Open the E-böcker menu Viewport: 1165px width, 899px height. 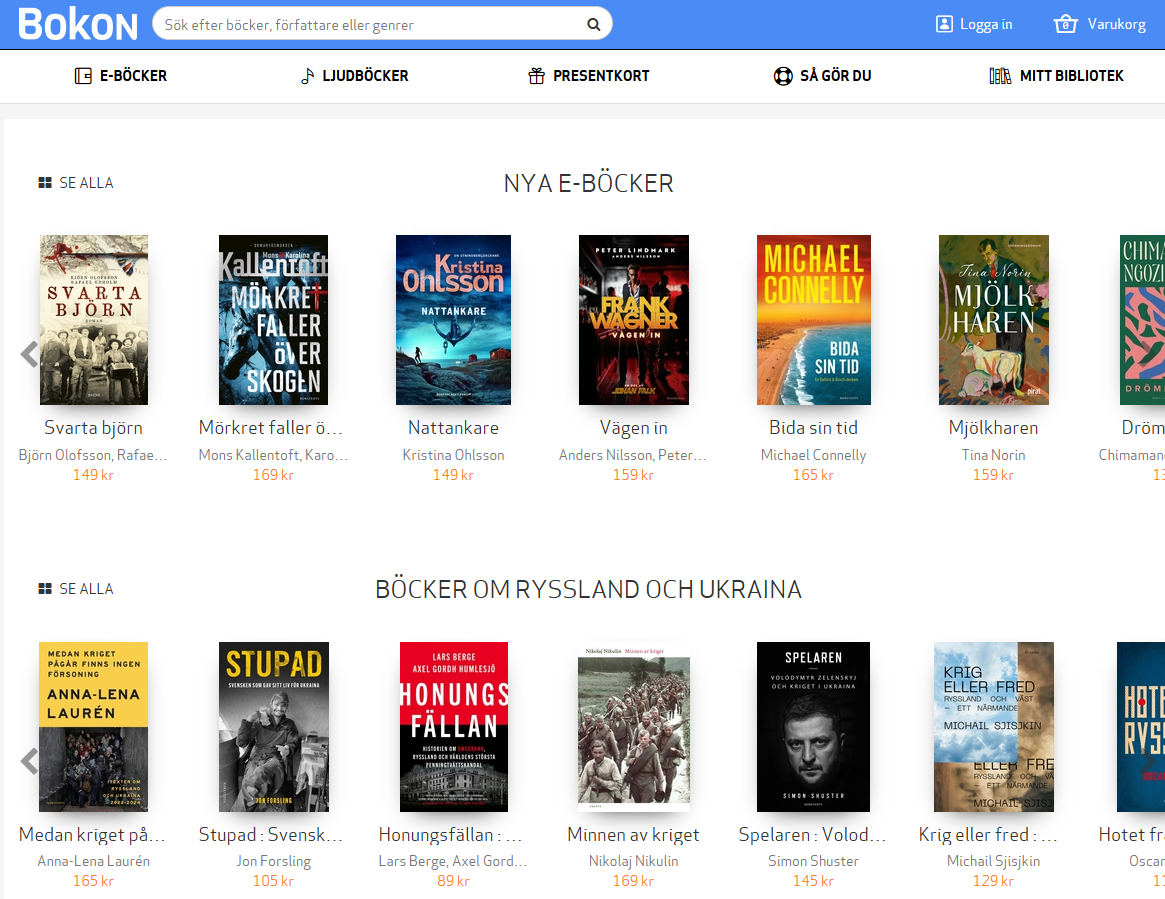(x=121, y=76)
